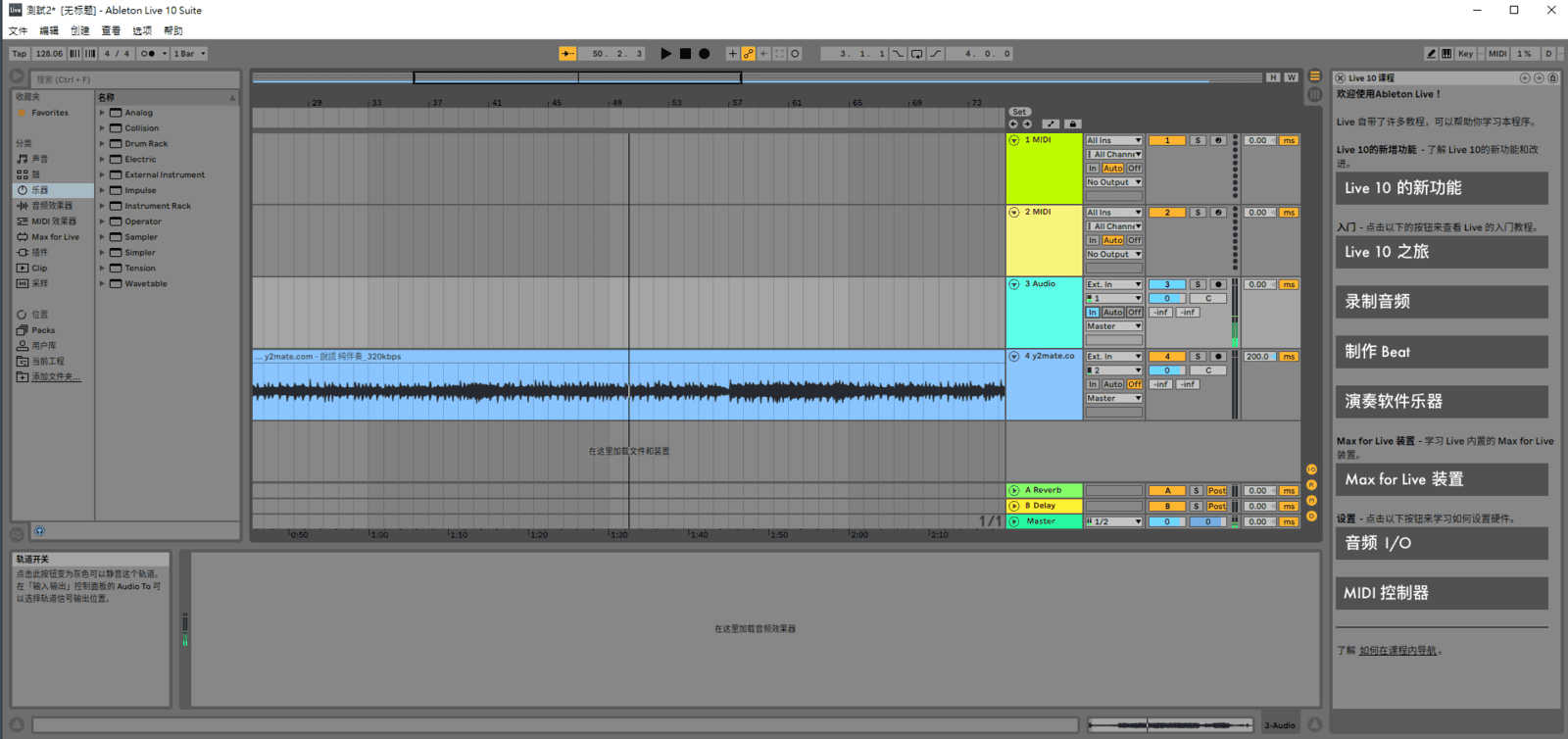Solo the B Delay return track

pyautogui.click(x=1197, y=507)
